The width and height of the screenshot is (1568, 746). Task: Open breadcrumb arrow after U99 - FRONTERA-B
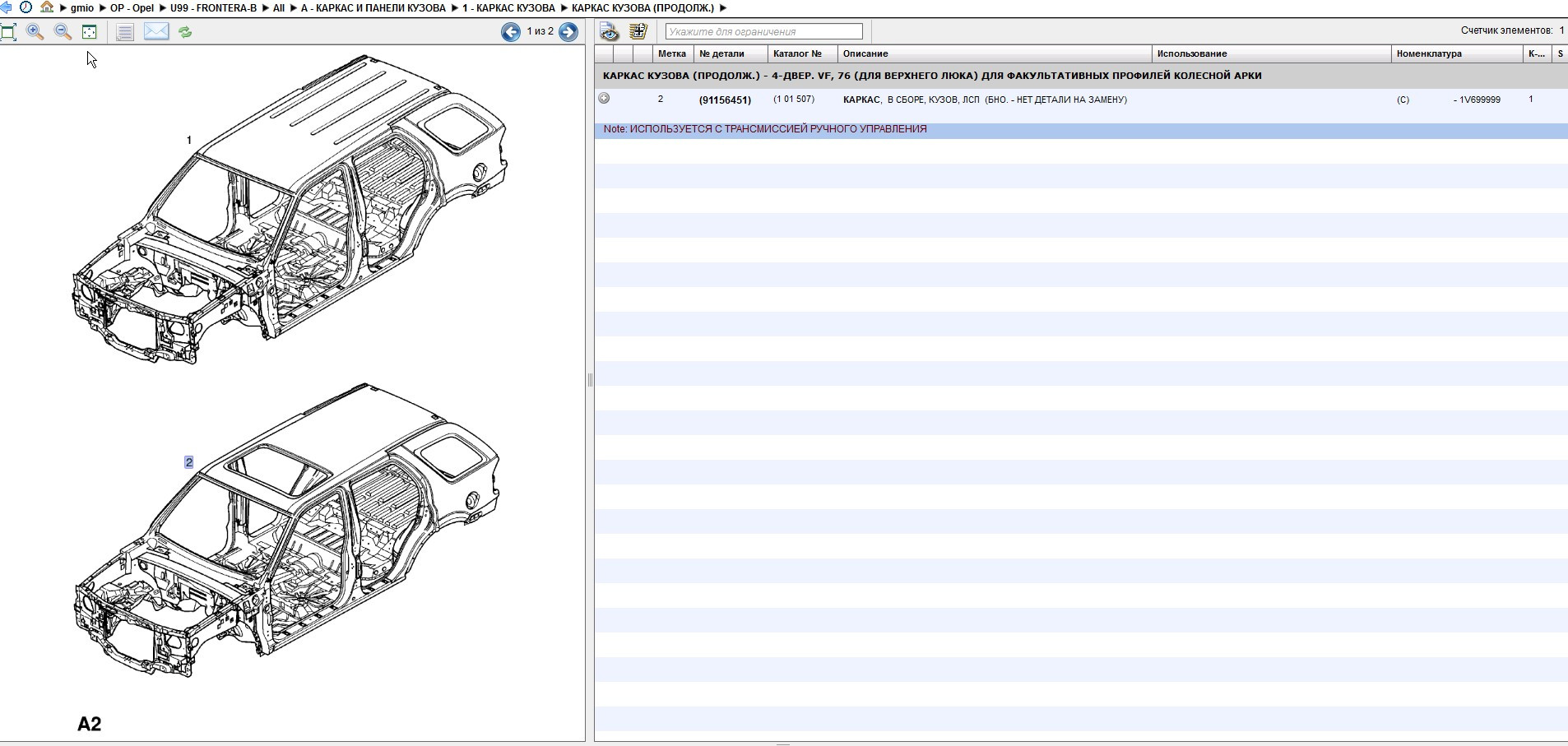point(265,8)
